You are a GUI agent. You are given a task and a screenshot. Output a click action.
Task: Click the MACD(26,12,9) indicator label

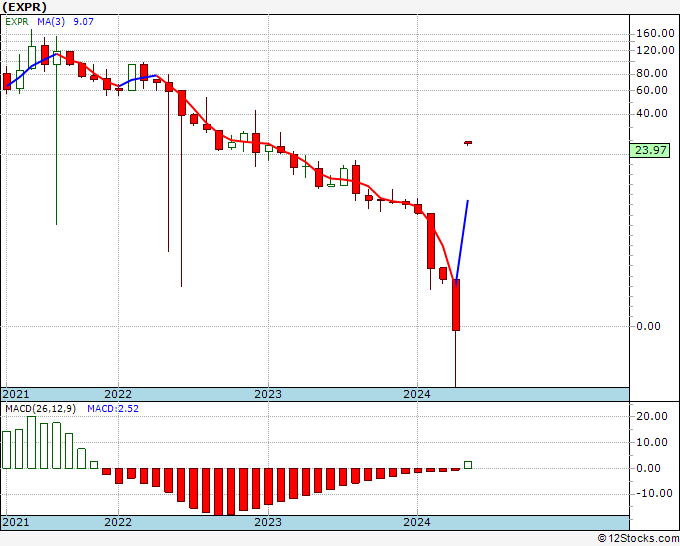40,409
